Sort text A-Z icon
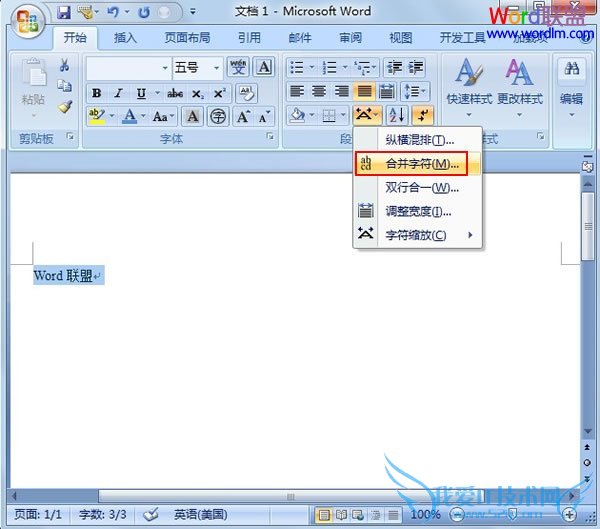Image resolution: width=600 pixels, height=529 pixels. pos(397,115)
